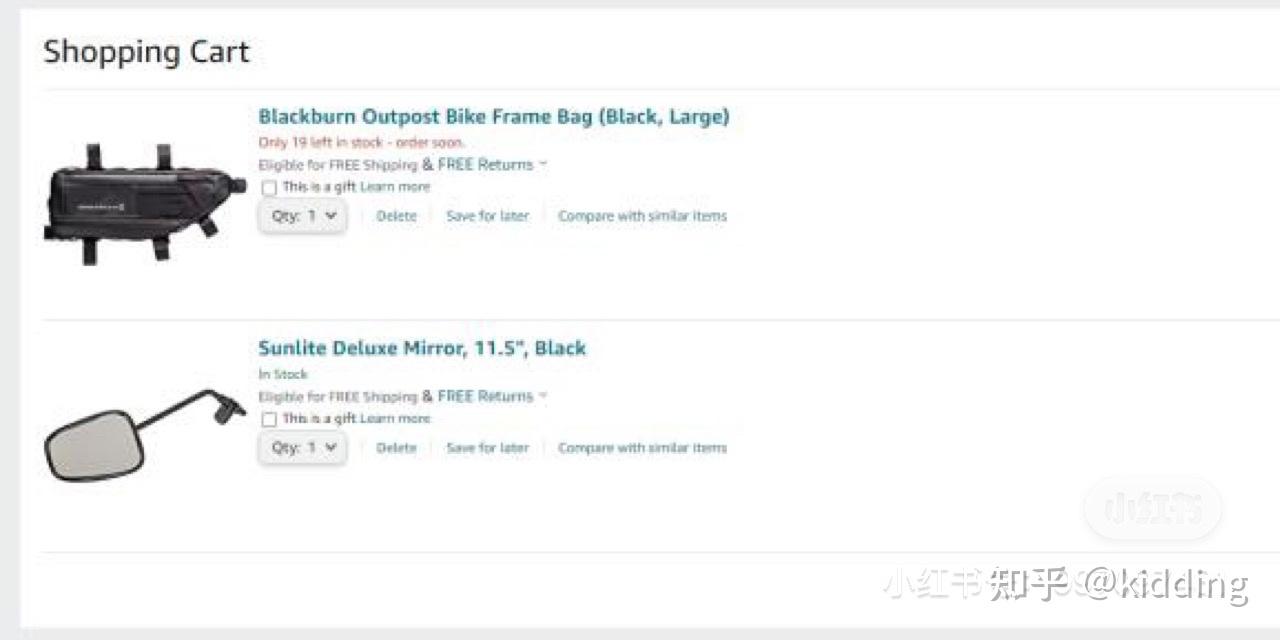Click the 小红书 watermark badge
The height and width of the screenshot is (640, 1280).
[x=1153, y=509]
